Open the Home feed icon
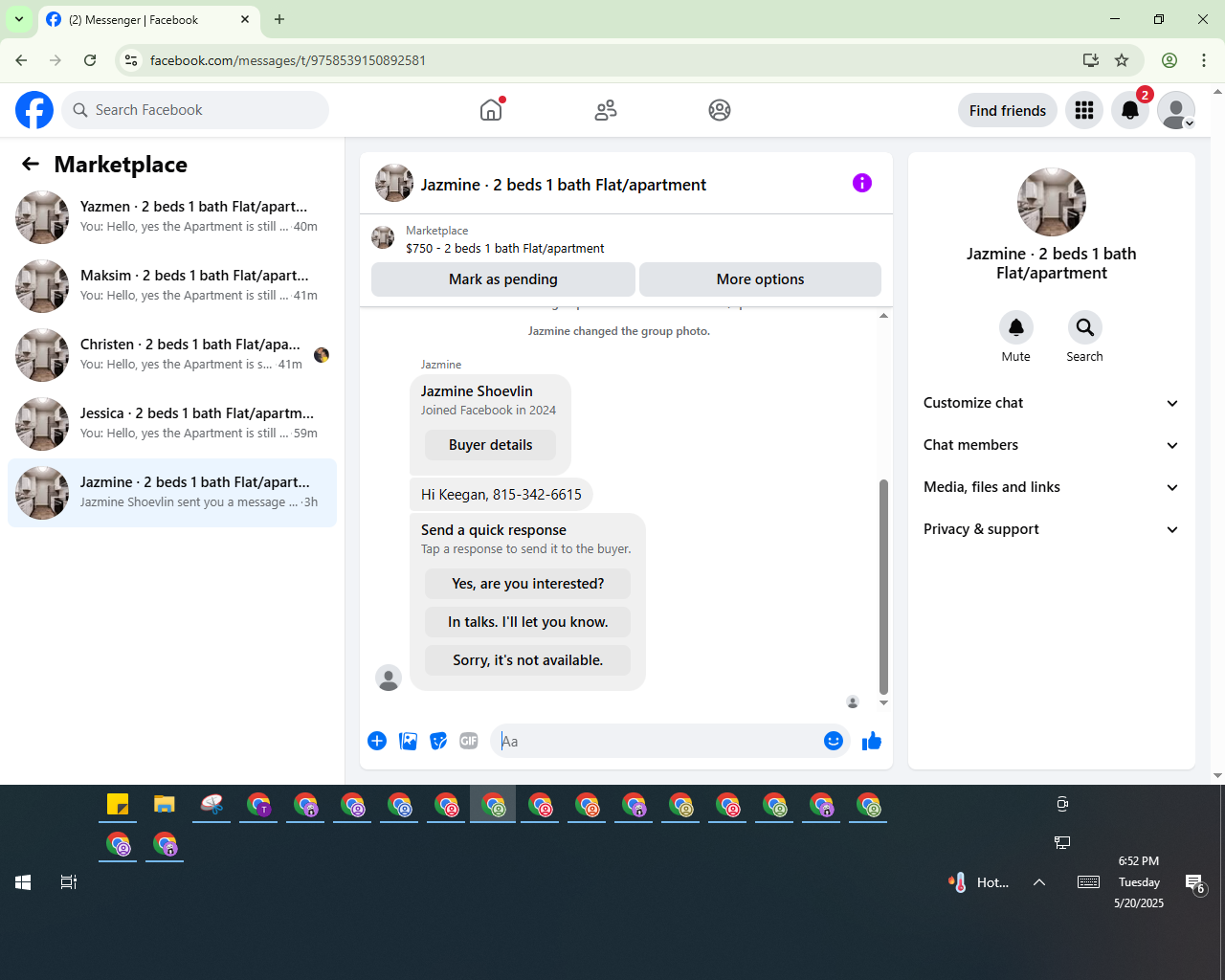The width and height of the screenshot is (1225, 980). coord(491,110)
